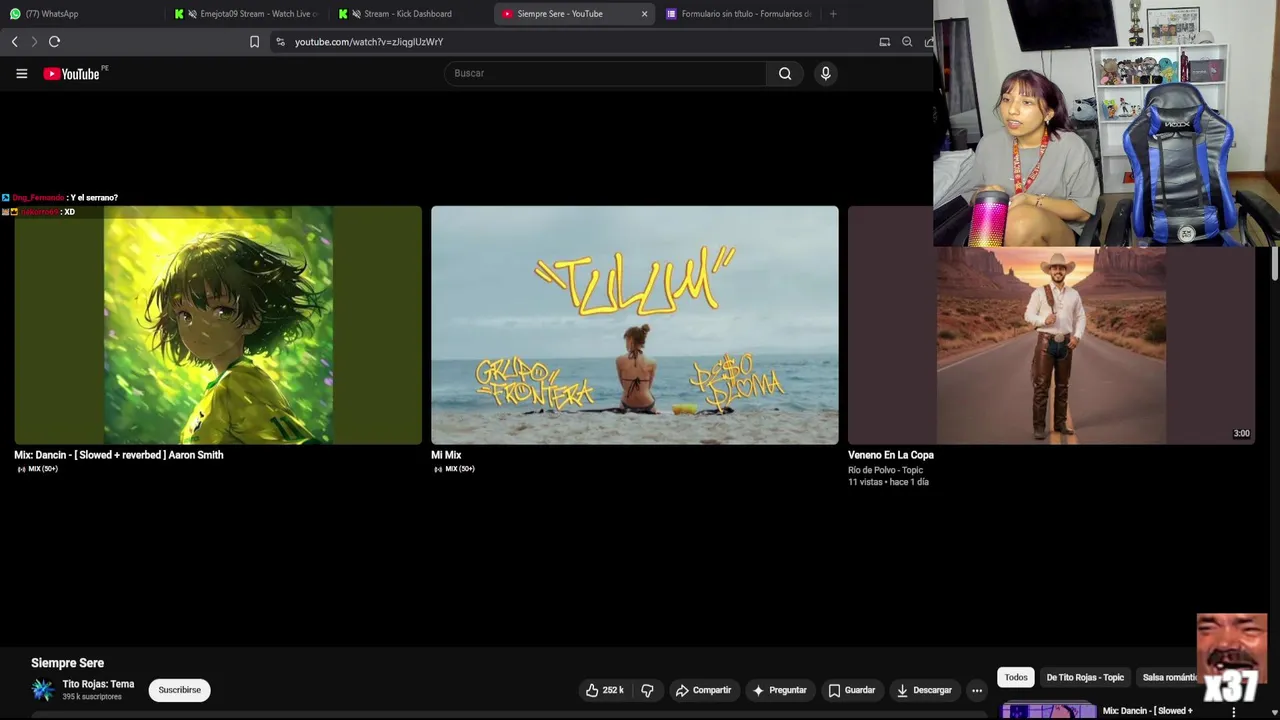1280x720 pixels.
Task: Open the three-dots more actions menu
Action: click(977, 690)
